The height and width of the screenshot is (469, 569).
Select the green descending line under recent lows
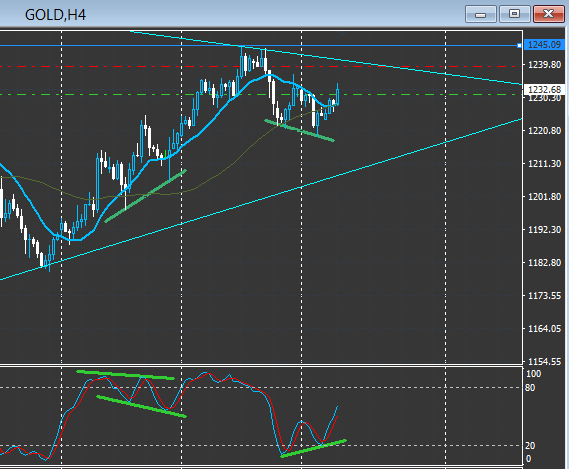[300, 130]
